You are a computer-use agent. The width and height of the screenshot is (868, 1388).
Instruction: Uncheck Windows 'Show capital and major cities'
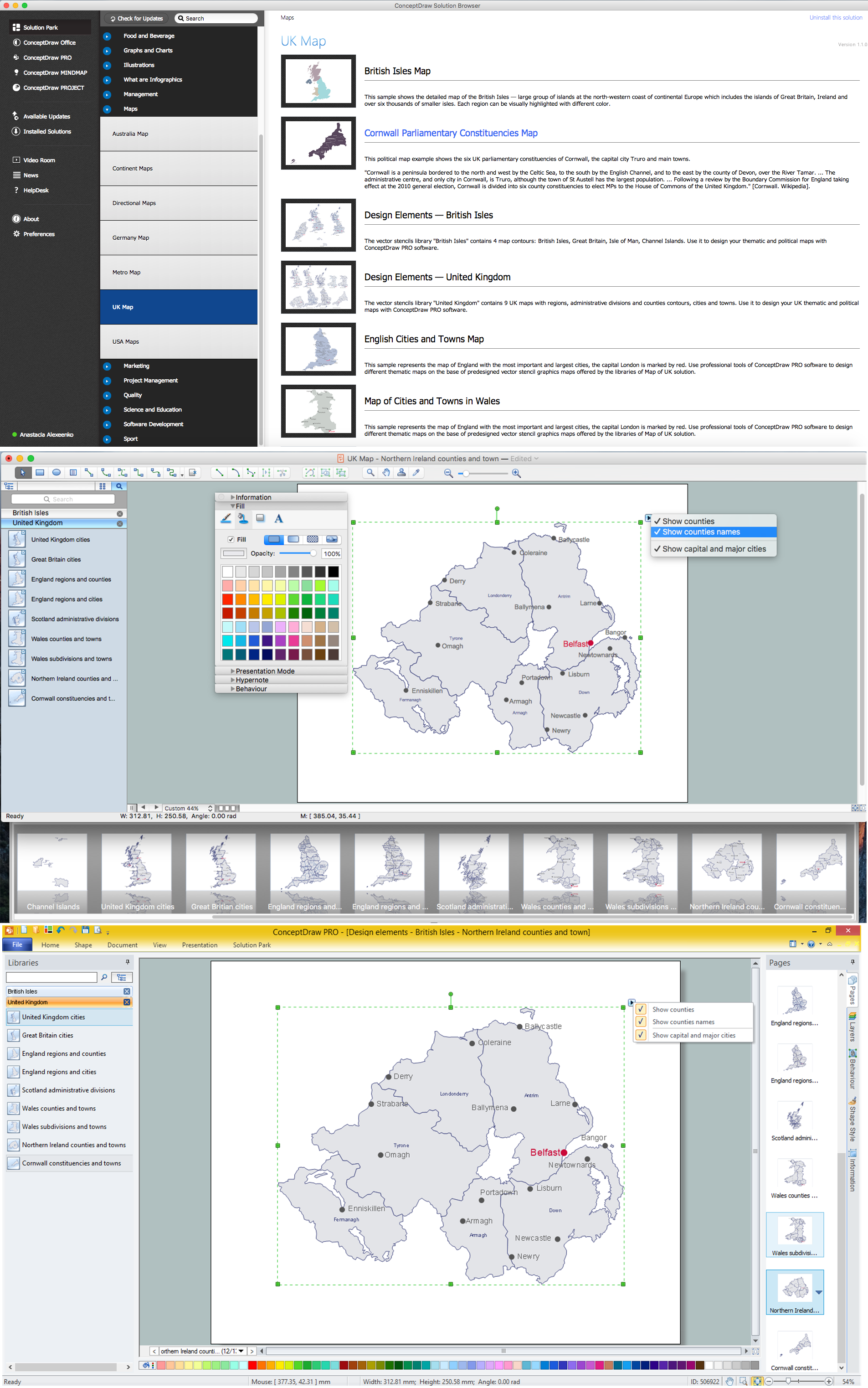tap(641, 1035)
